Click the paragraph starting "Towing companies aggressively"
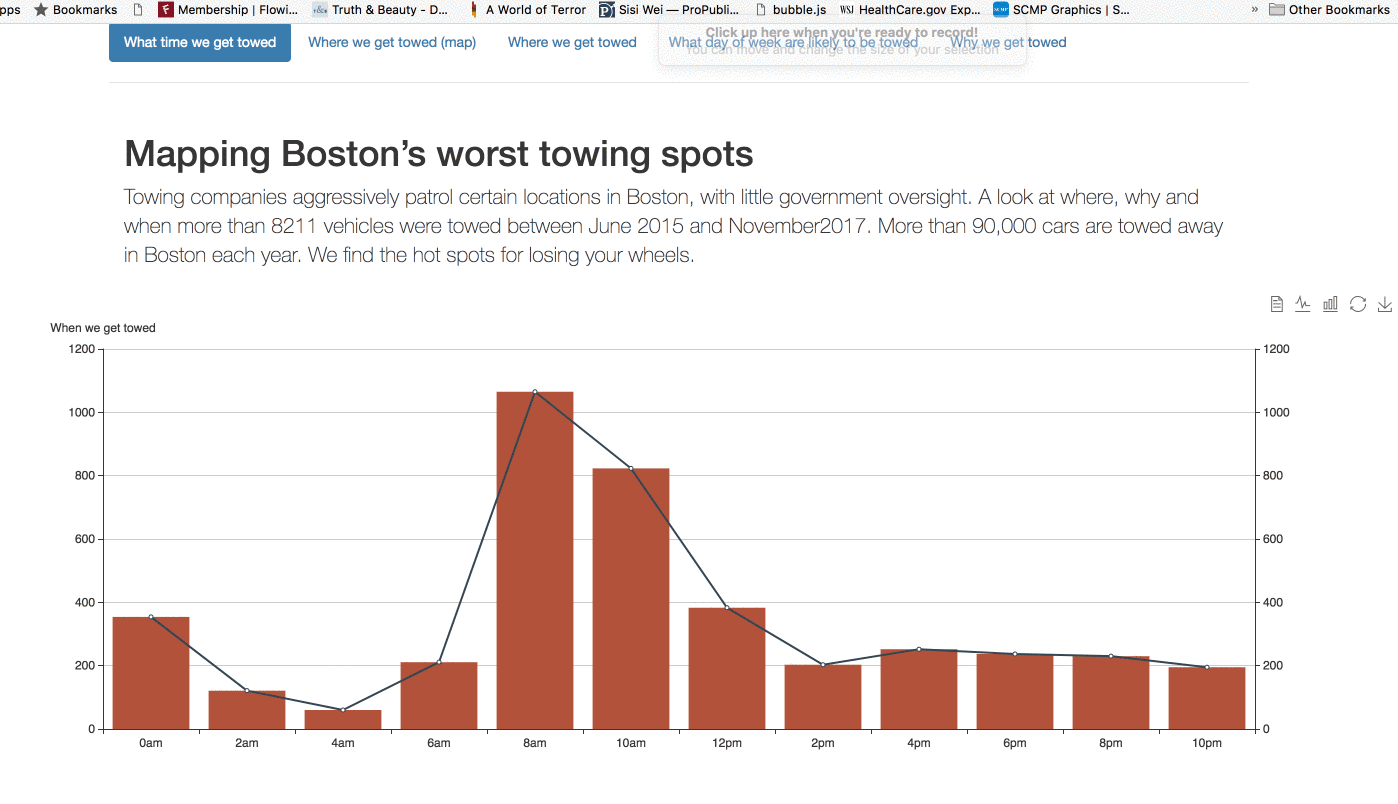 [673, 226]
